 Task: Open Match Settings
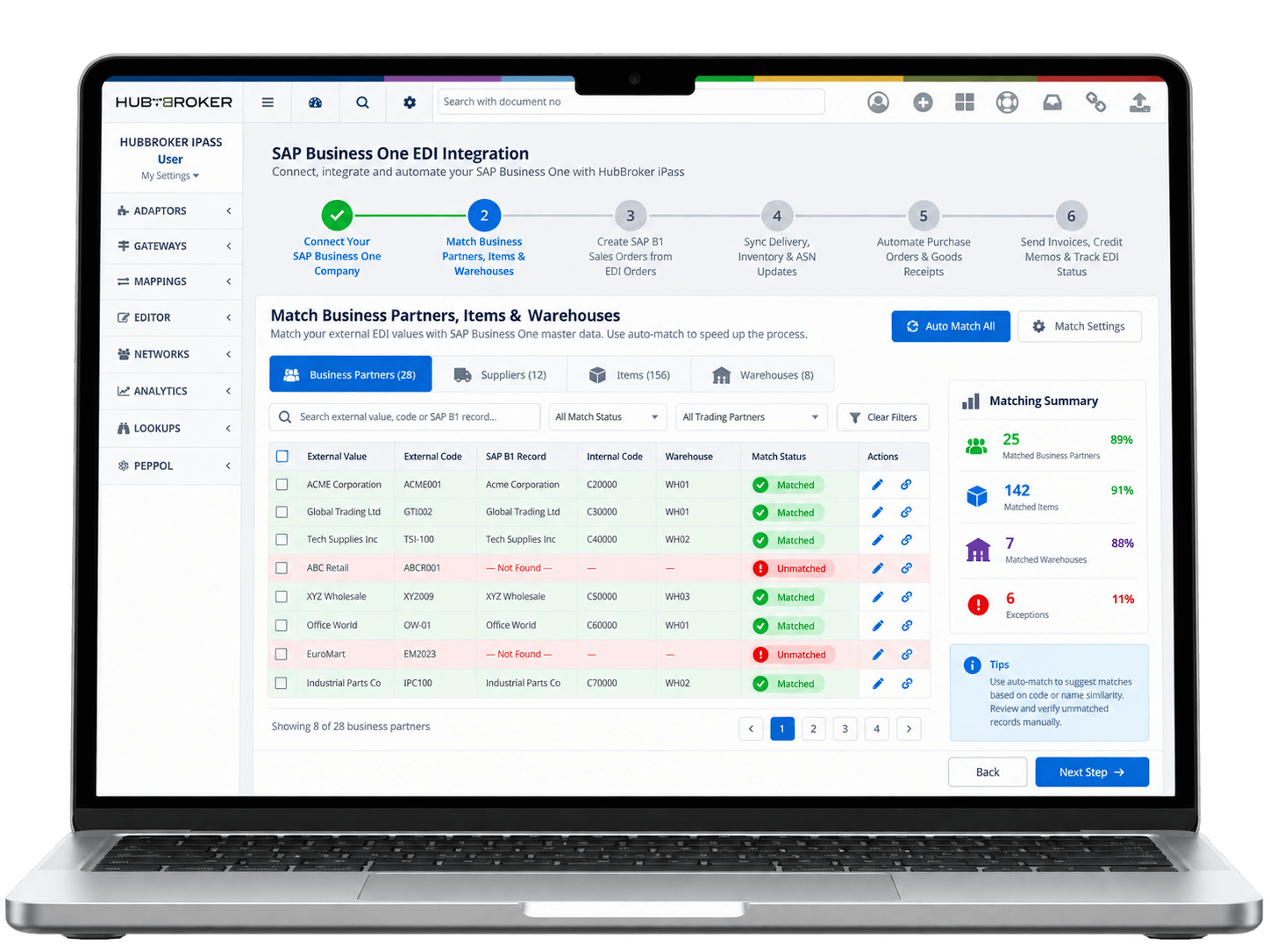(x=1080, y=326)
